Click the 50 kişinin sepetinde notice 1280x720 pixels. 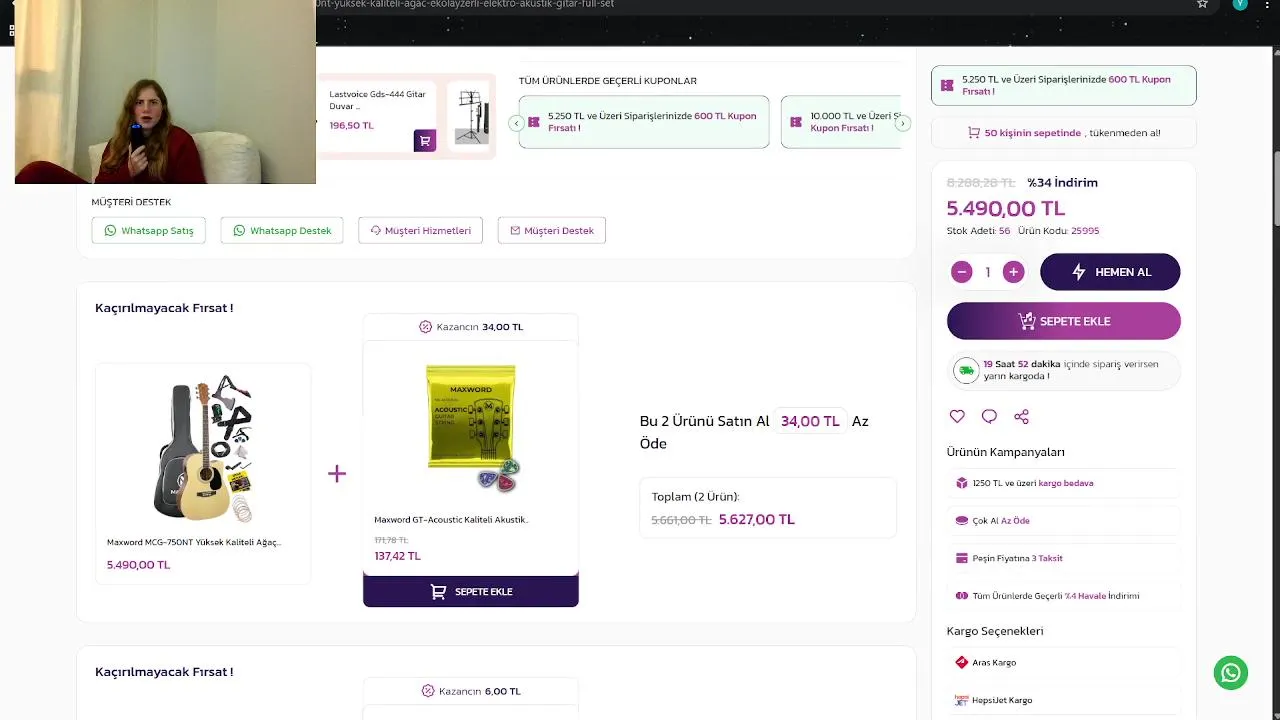[x=1063, y=132]
